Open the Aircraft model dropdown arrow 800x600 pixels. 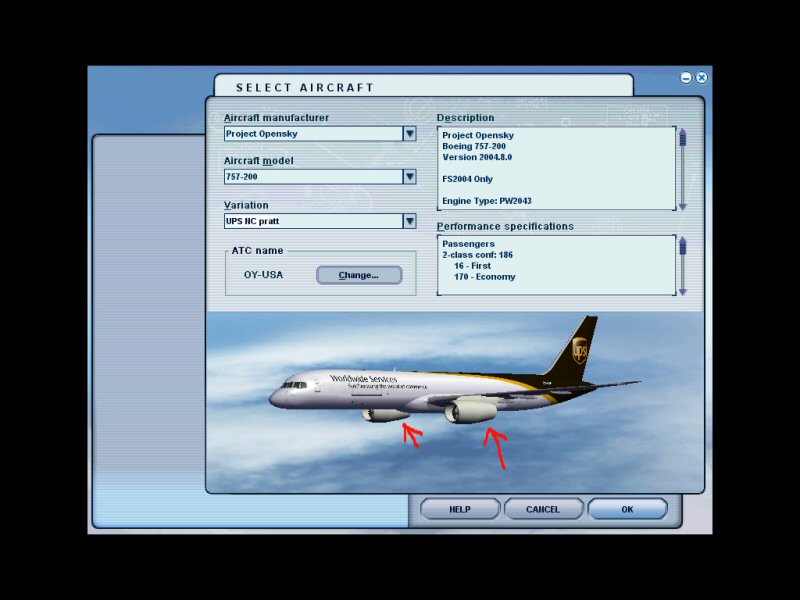tap(410, 177)
